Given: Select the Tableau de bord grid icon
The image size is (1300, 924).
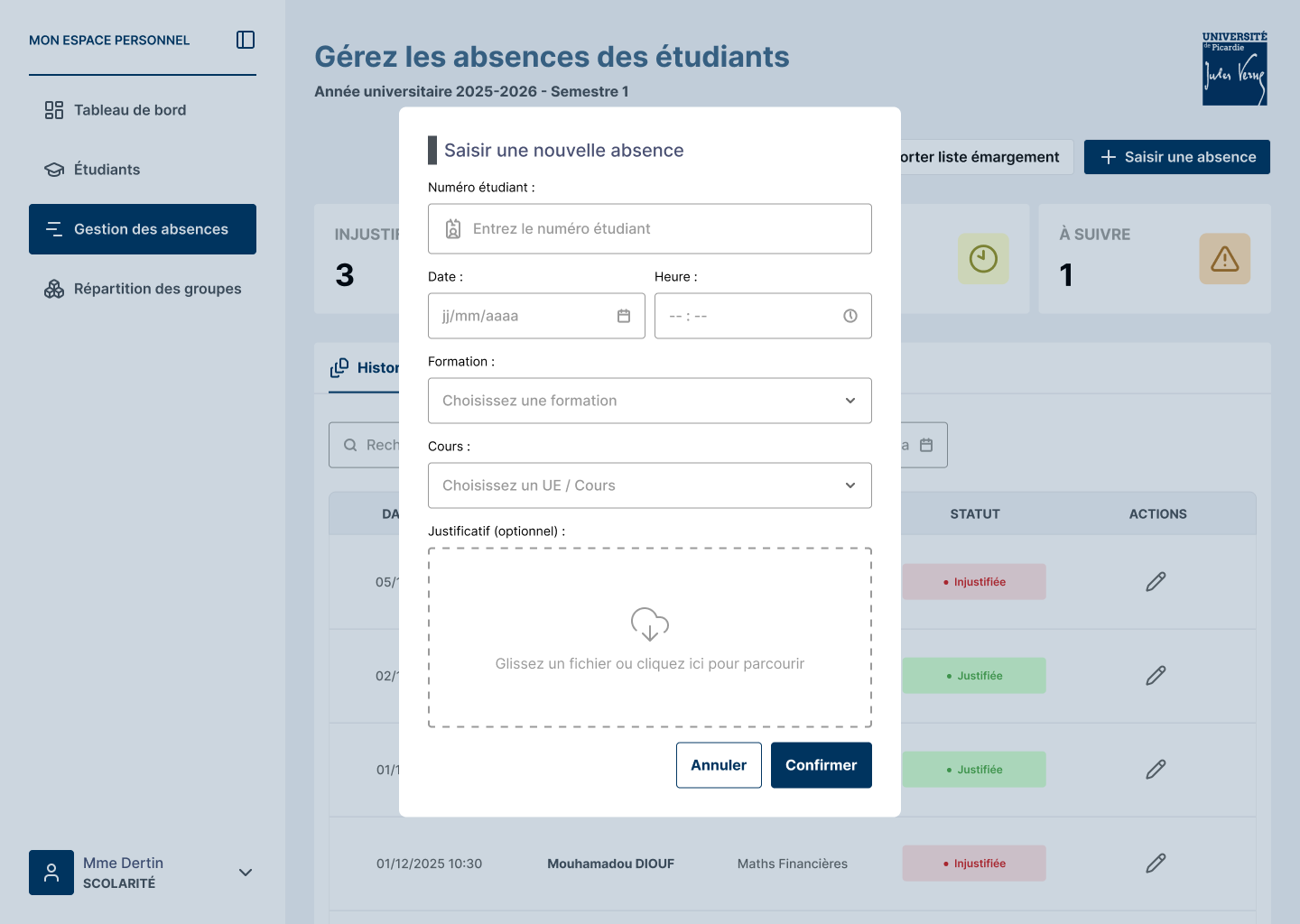Looking at the screenshot, I should pyautogui.click(x=54, y=109).
